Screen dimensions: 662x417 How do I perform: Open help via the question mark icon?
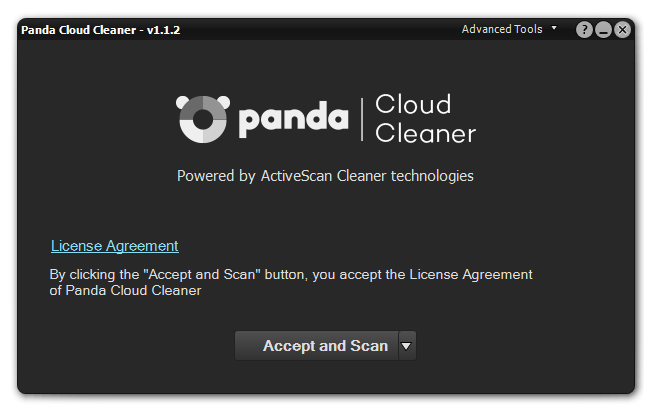(x=584, y=30)
